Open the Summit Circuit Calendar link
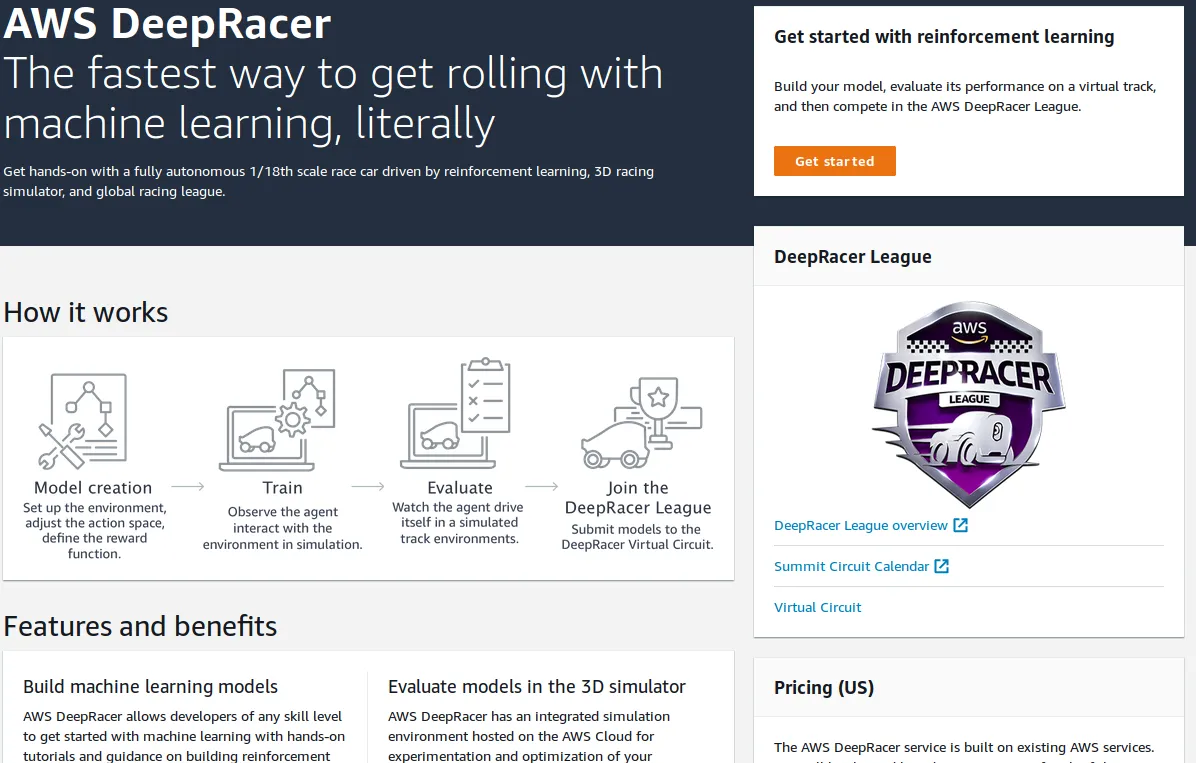The width and height of the screenshot is (1196, 763). tap(851, 566)
